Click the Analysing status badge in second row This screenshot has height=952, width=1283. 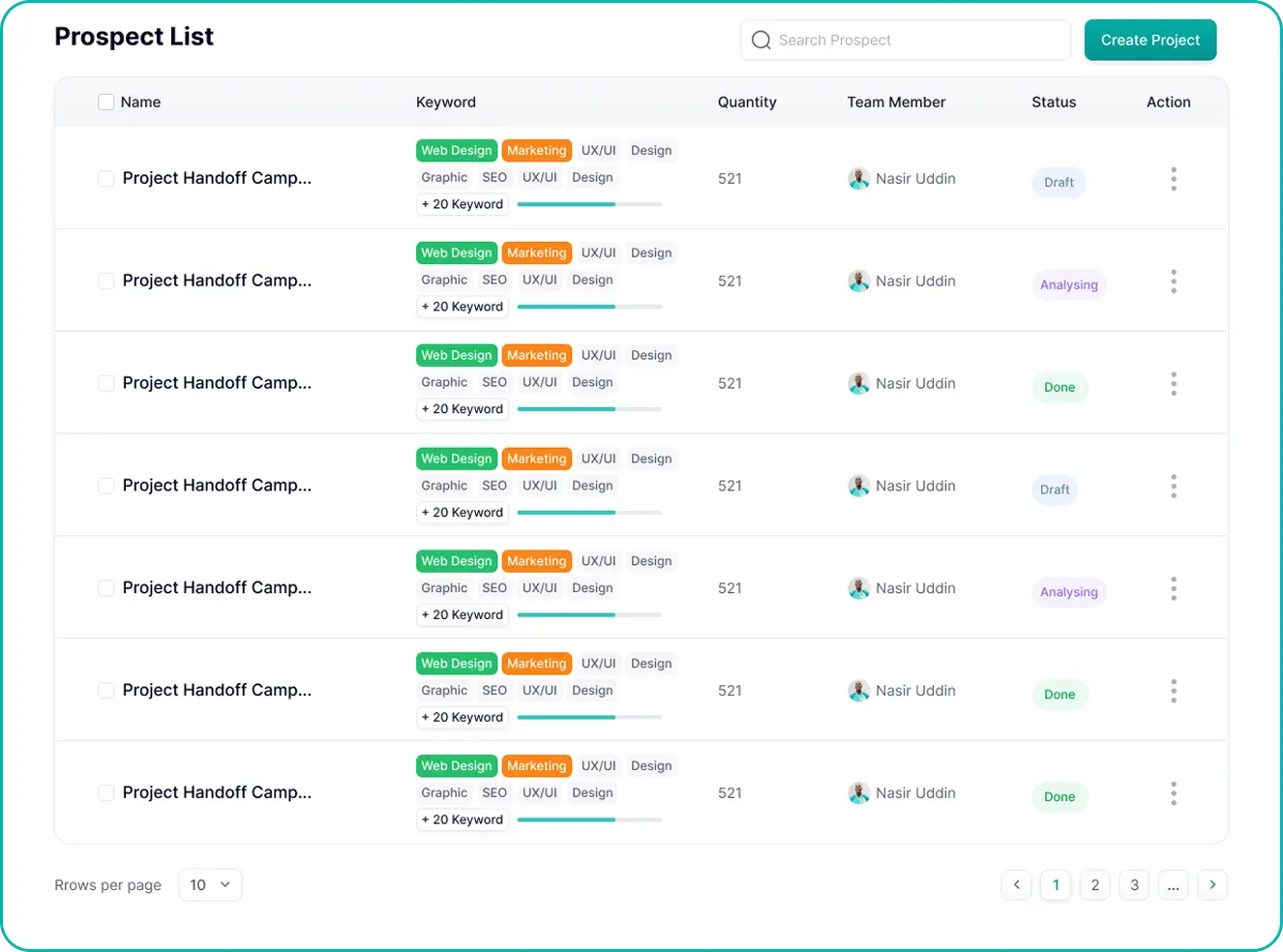click(1069, 284)
